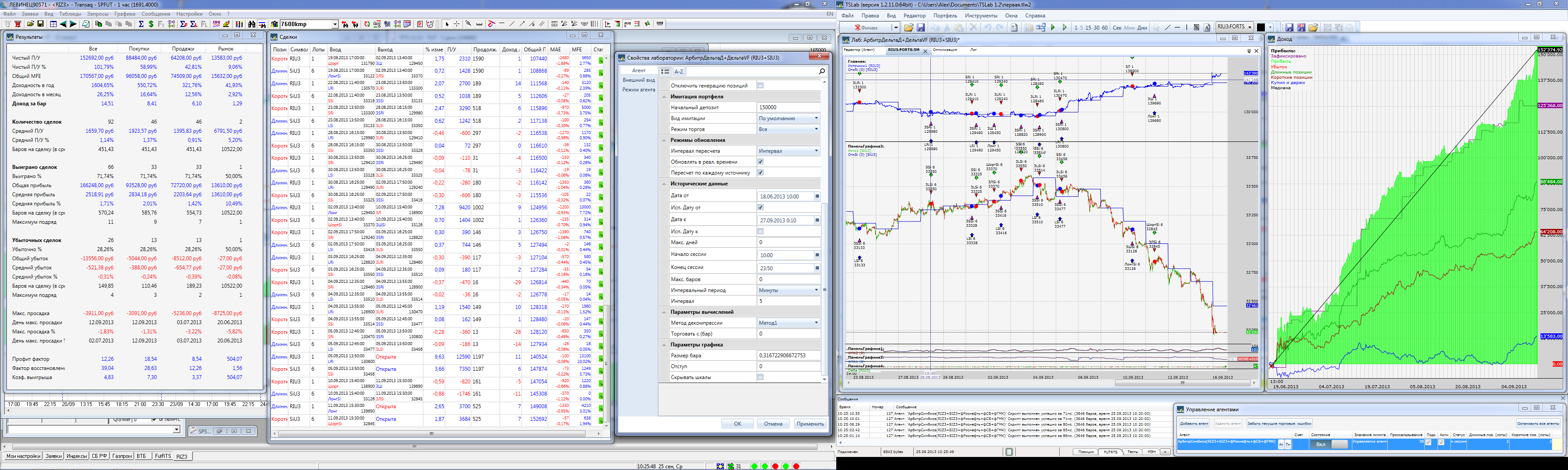The image size is (1568, 470).
Task: Click the green play button in TSLab toolbar
Action: [1052, 27]
